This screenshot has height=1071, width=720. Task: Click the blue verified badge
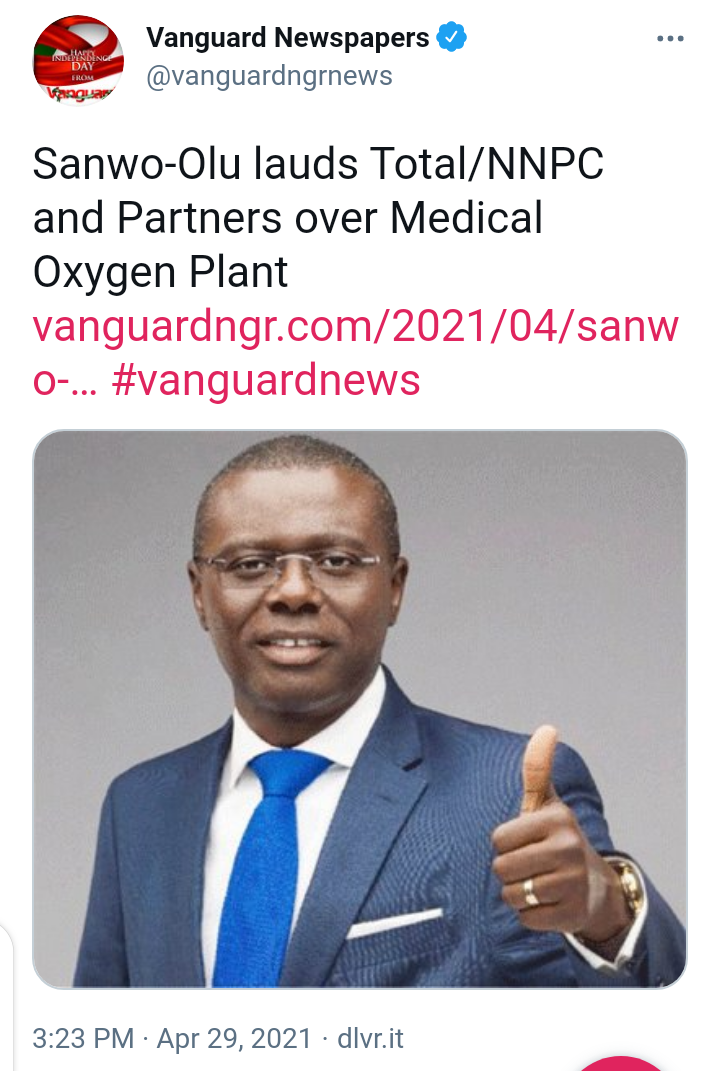[x=452, y=37]
